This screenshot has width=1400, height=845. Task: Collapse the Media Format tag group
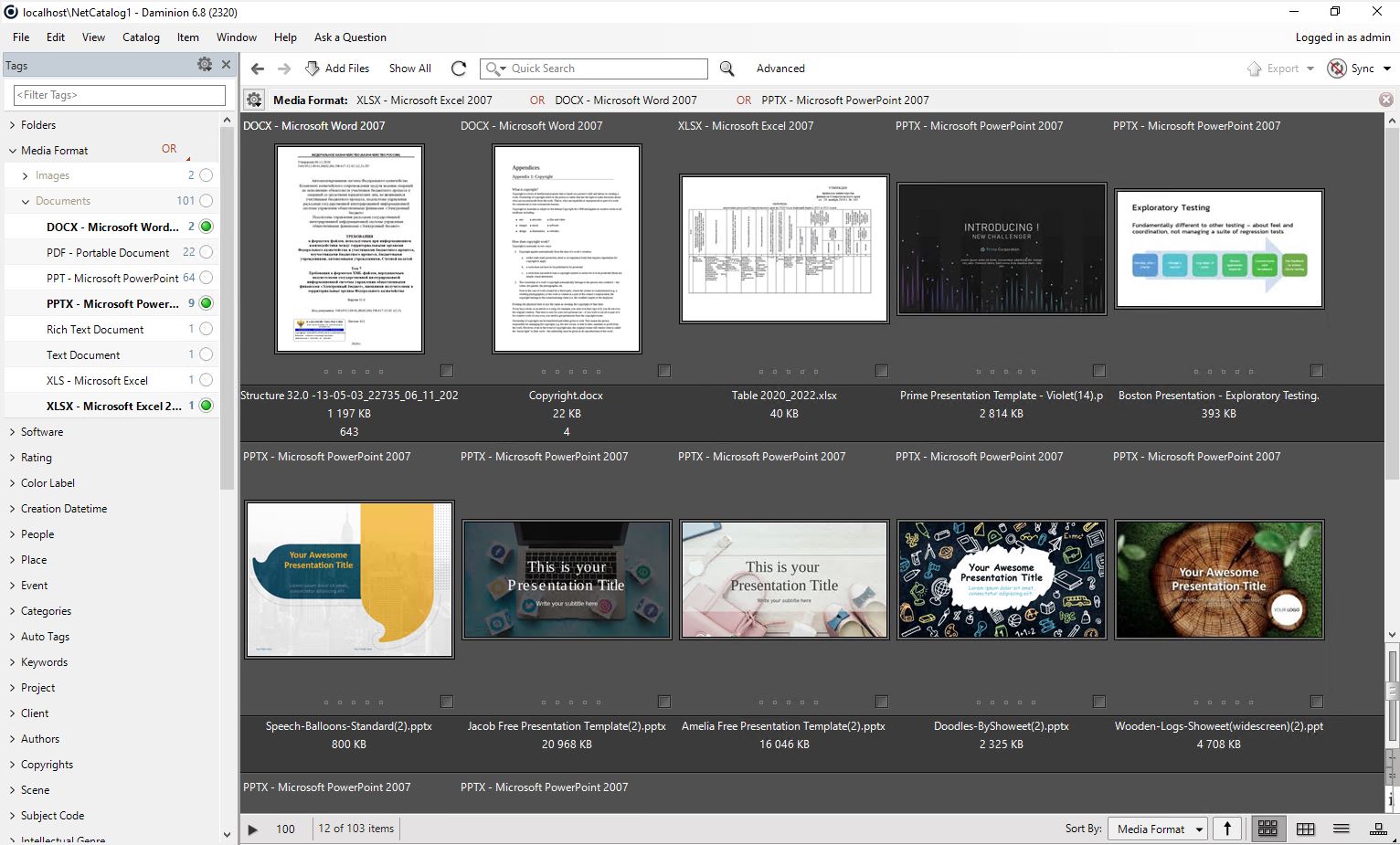[x=12, y=150]
